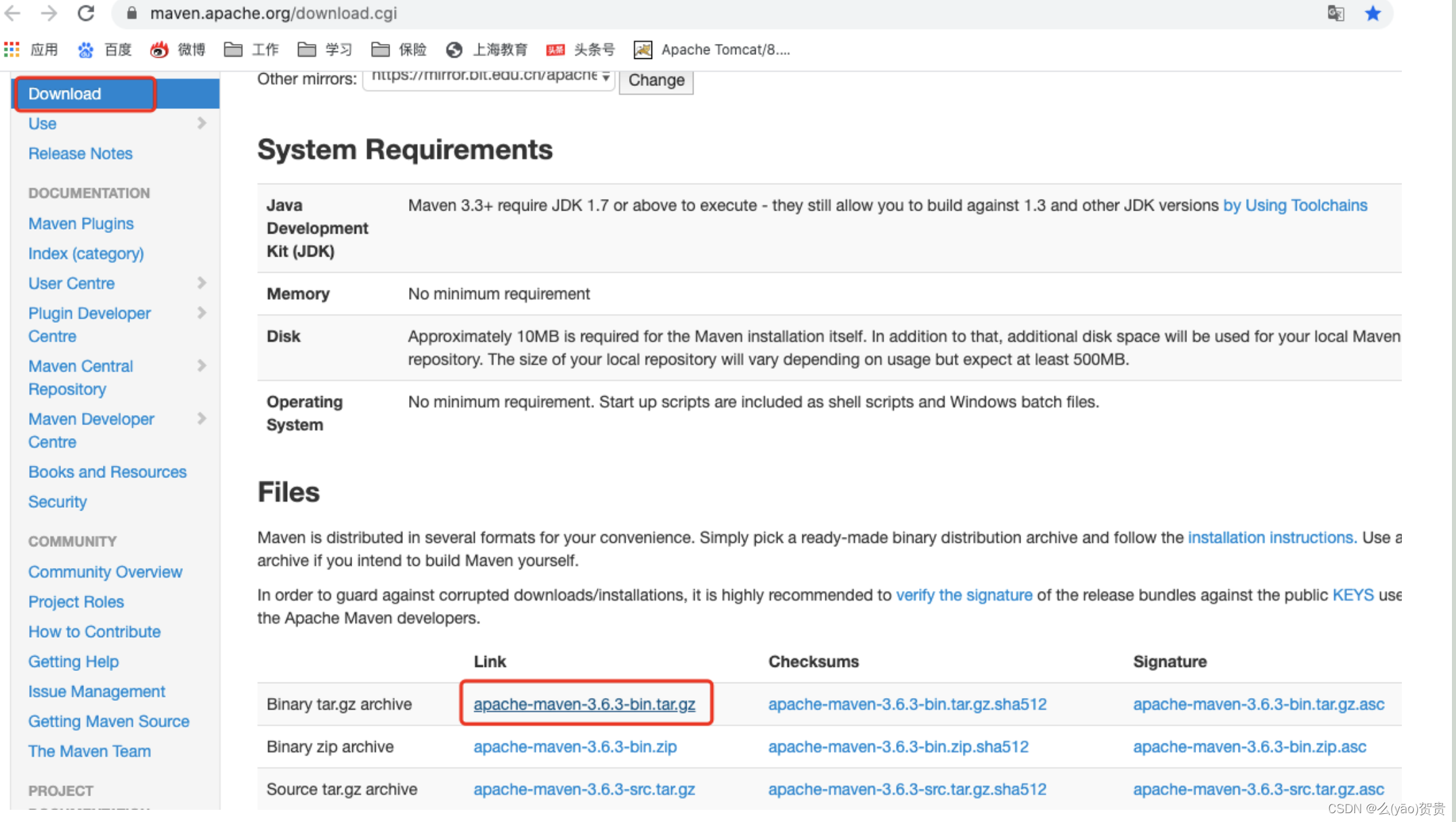Click the 'Binary zip archive' row label

[330, 747]
